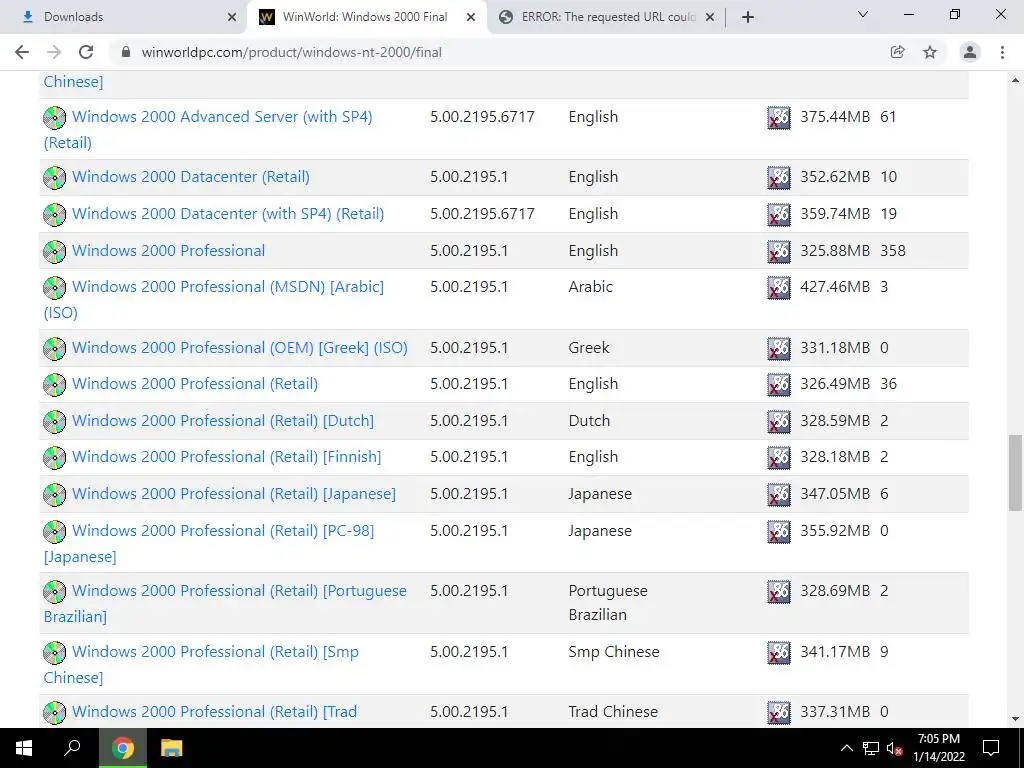
Task: Expand the tab search chevron
Action: point(863,14)
